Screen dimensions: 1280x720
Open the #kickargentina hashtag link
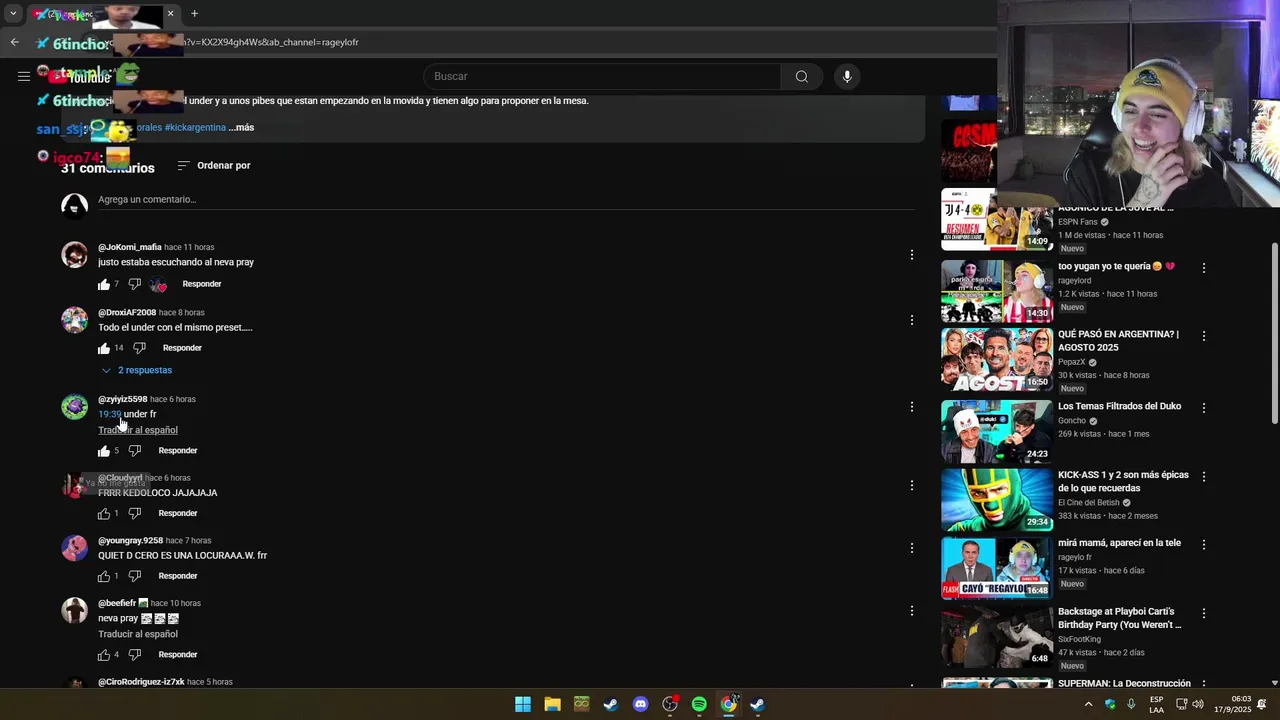(195, 127)
